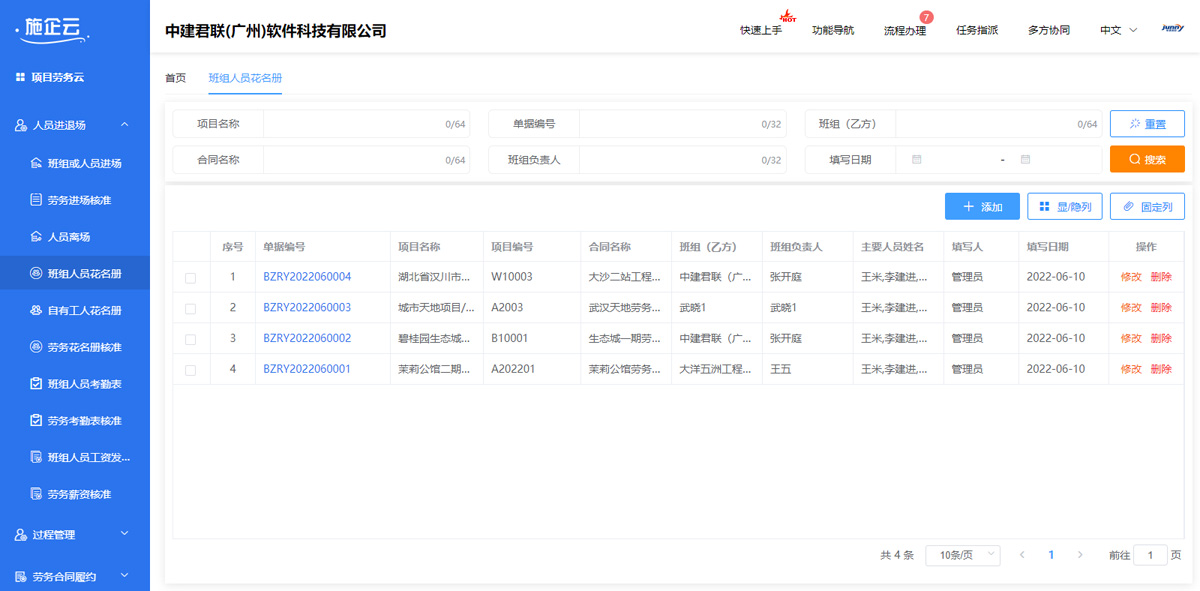This screenshot has height=591, width=1200.
Task: Click the flow notification badge 7
Action: pyautogui.click(x=926, y=17)
